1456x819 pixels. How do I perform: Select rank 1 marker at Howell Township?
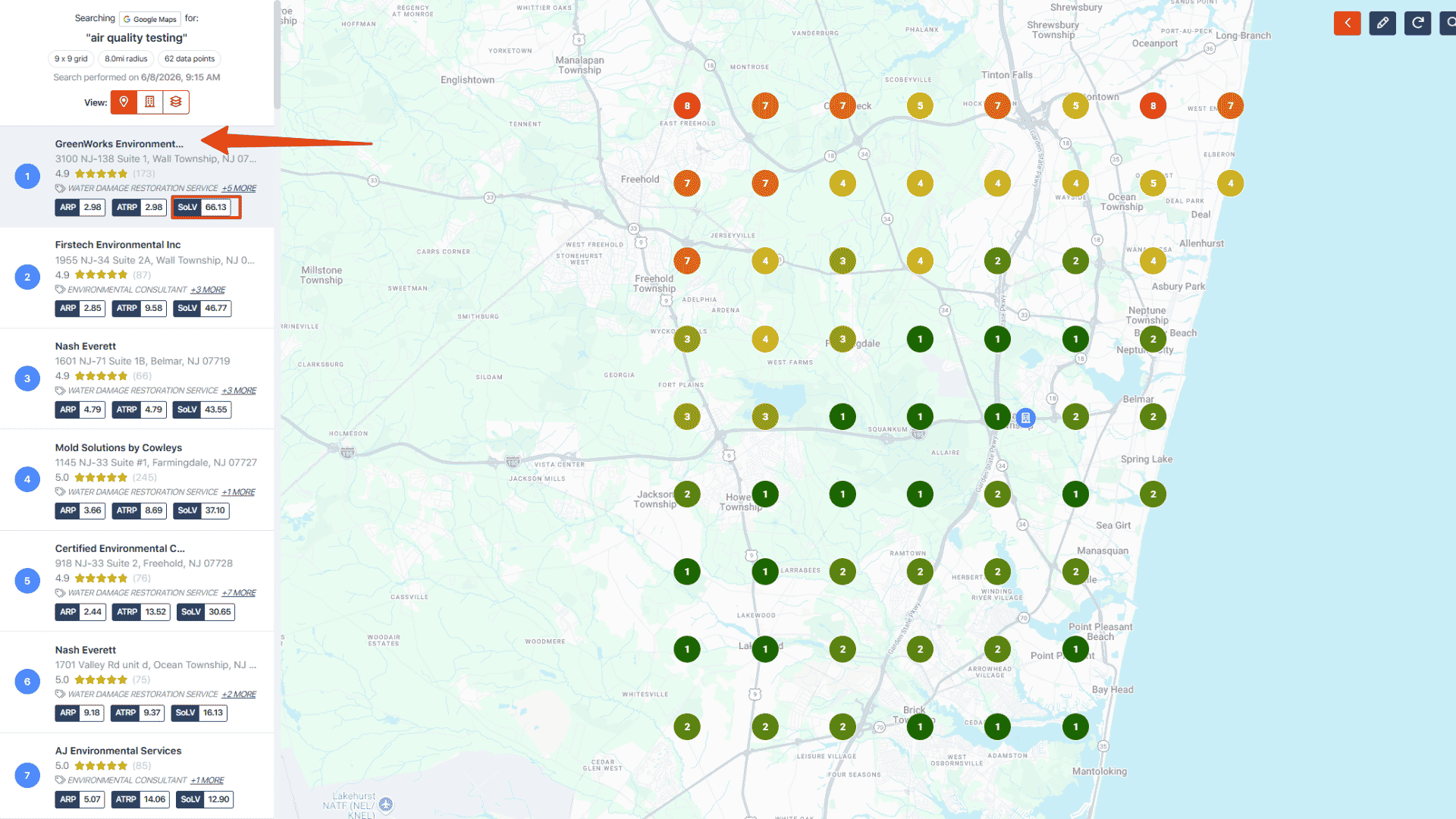point(765,494)
